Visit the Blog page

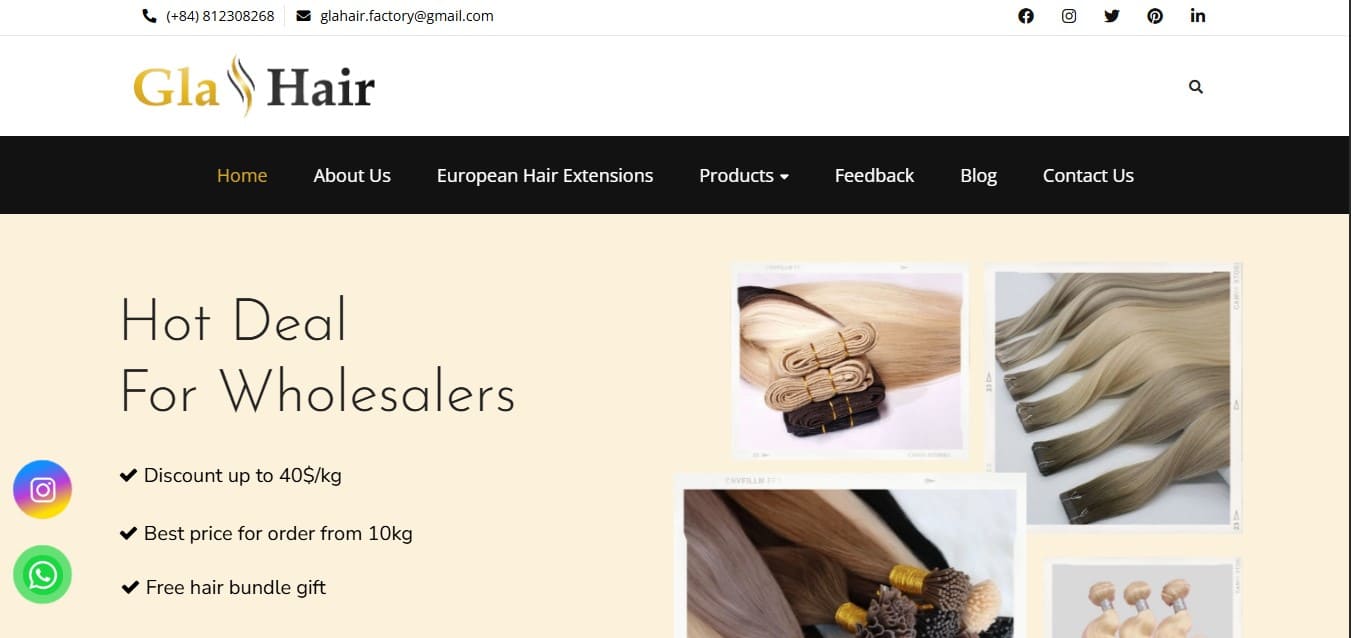click(x=978, y=175)
